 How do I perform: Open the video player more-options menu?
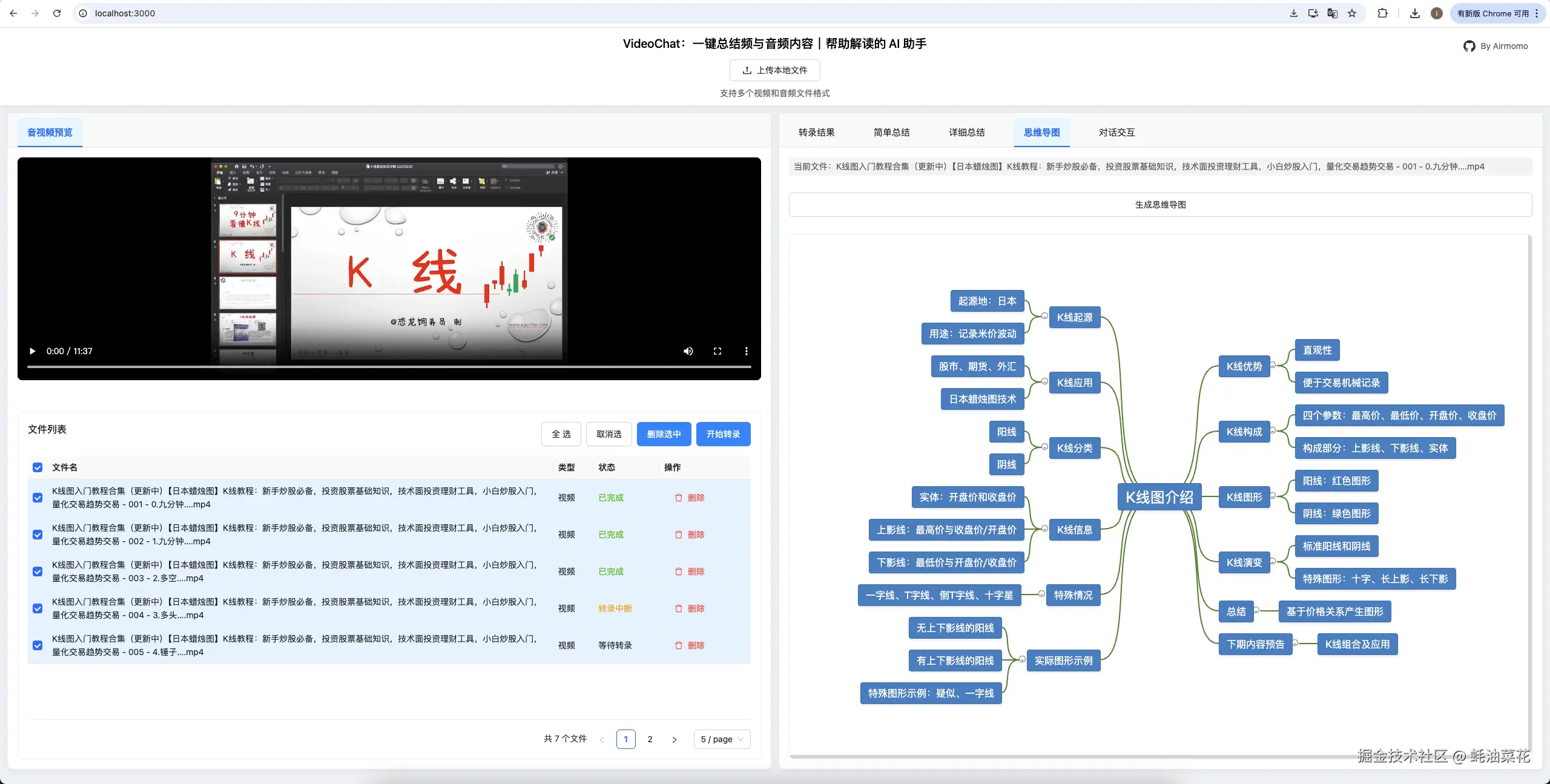click(746, 351)
